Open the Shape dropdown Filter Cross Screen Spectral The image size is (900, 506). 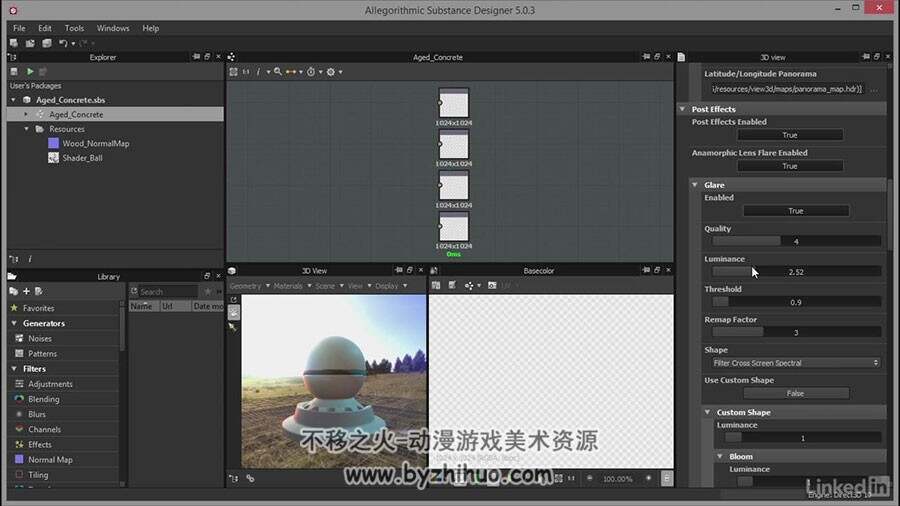pos(796,363)
